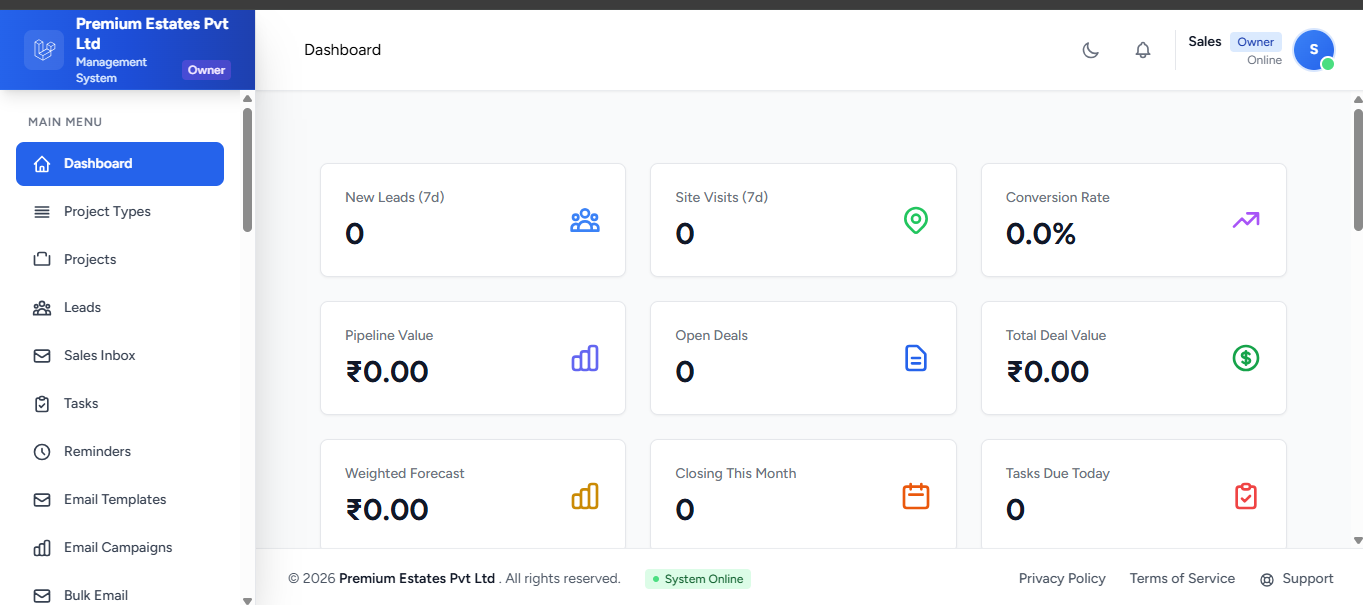
Task: Select the Sales Inbox icon in sidebar
Action: 41,355
